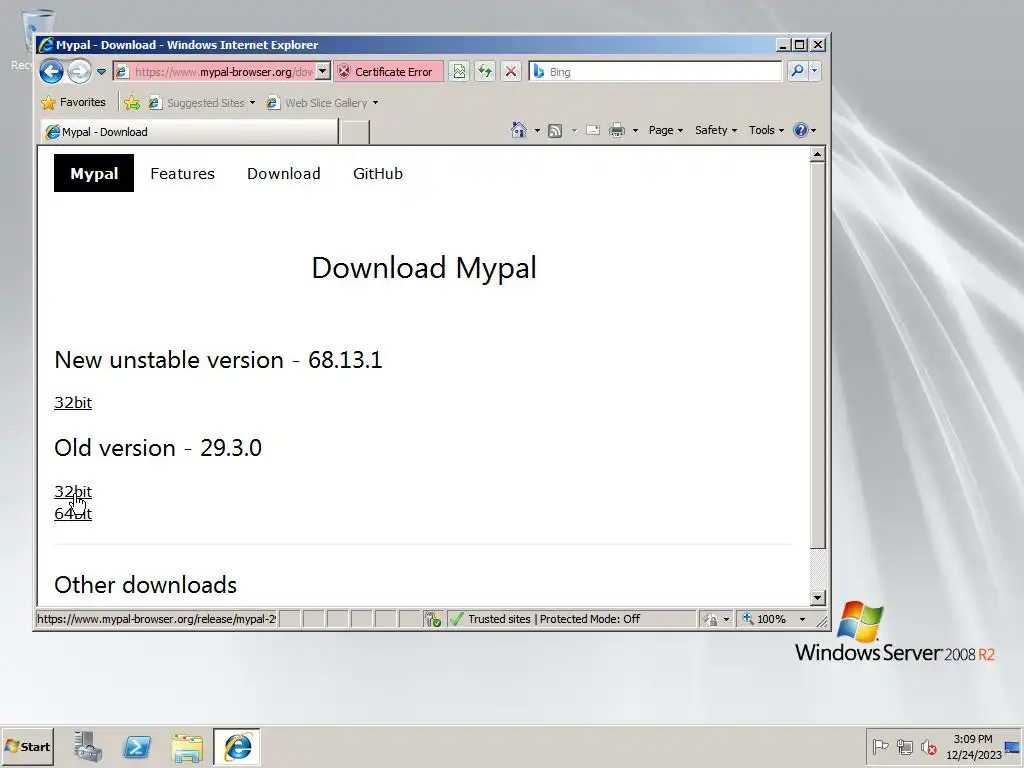The width and height of the screenshot is (1024, 768).
Task: Open Windows Explorer from the taskbar
Action: pos(187,746)
